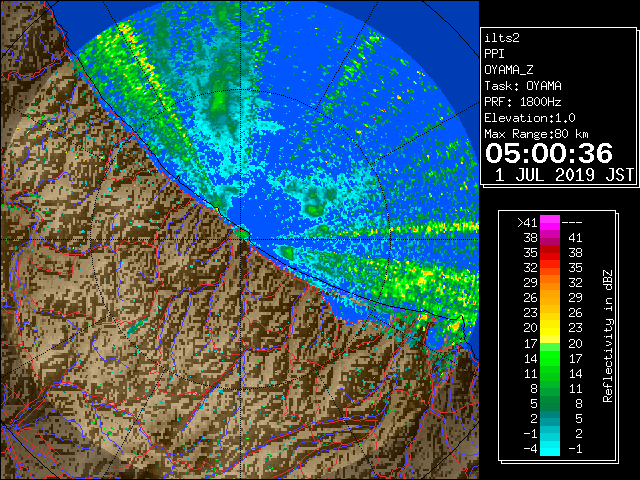Viewport: 640px width, 480px height.
Task: Click the PRF: 1800Hz text
Action: (523, 102)
